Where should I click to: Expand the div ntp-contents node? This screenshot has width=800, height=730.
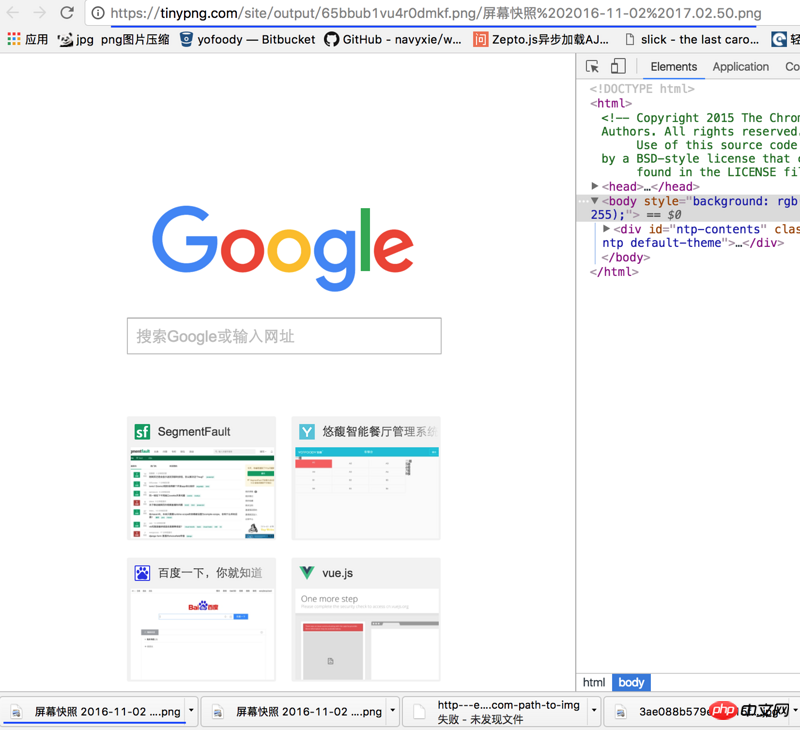[x=606, y=229]
